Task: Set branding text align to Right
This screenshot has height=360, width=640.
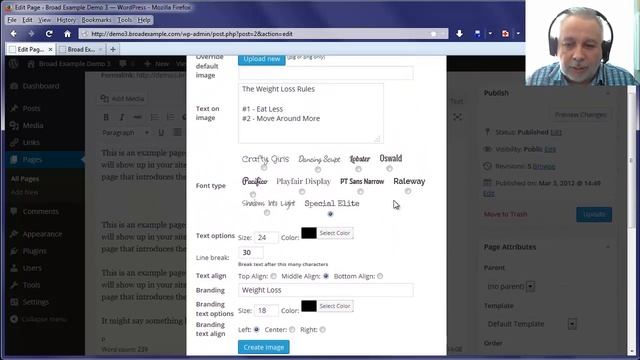Action: [x=322, y=329]
